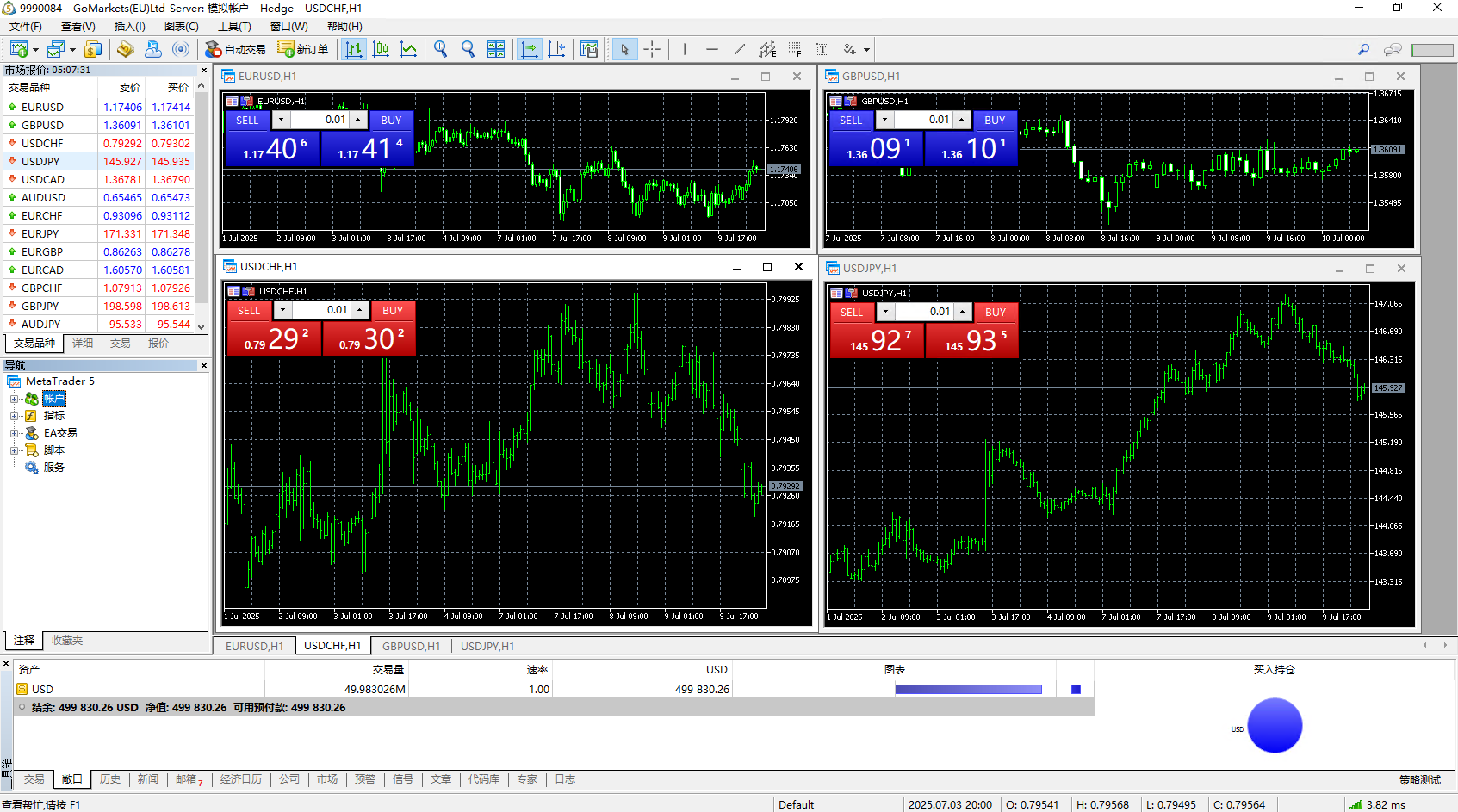Open MetaEditor IDE icon in toolbar
Screen dimensions: 1458x812
[x=125, y=49]
